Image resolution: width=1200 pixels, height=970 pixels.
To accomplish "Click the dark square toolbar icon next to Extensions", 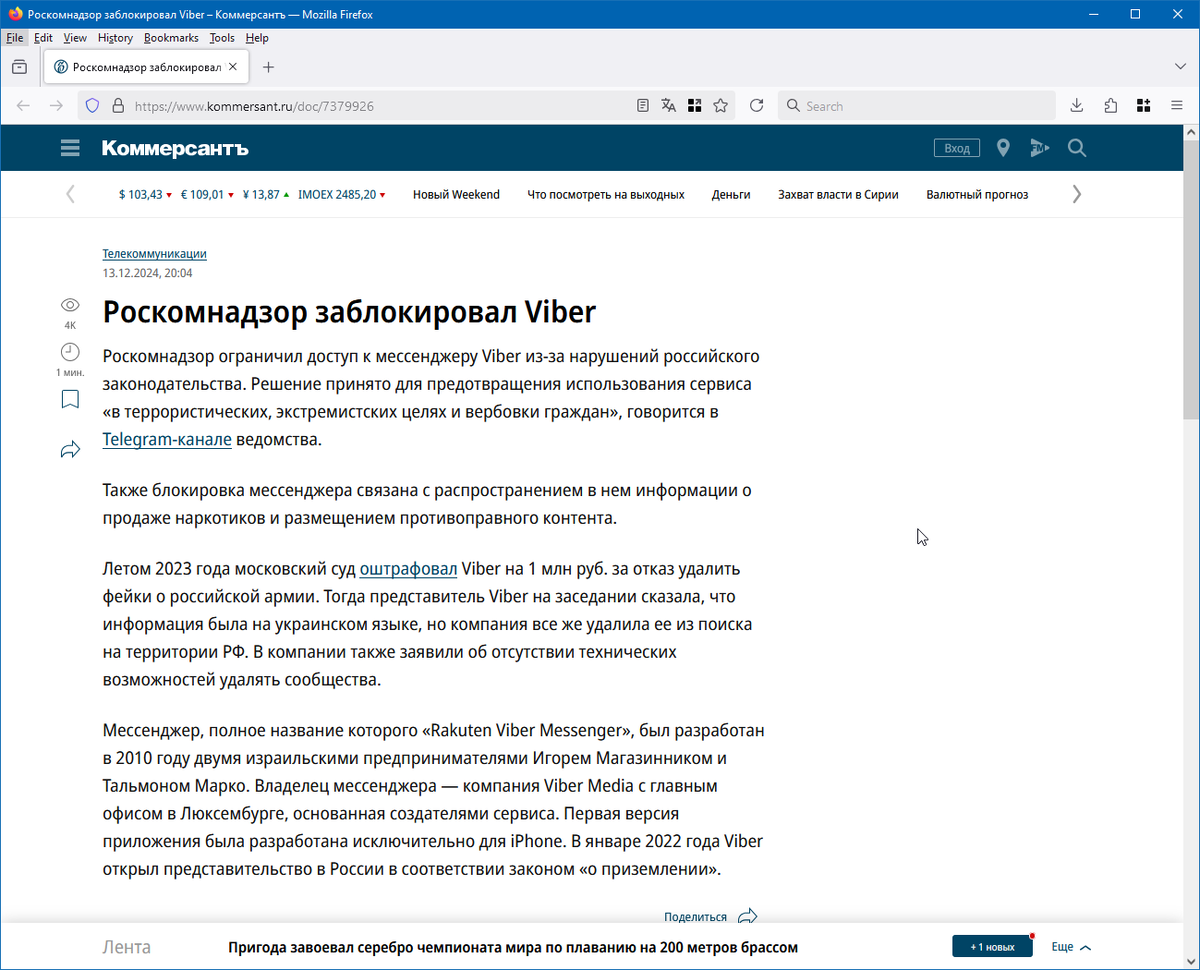I will [x=1144, y=105].
